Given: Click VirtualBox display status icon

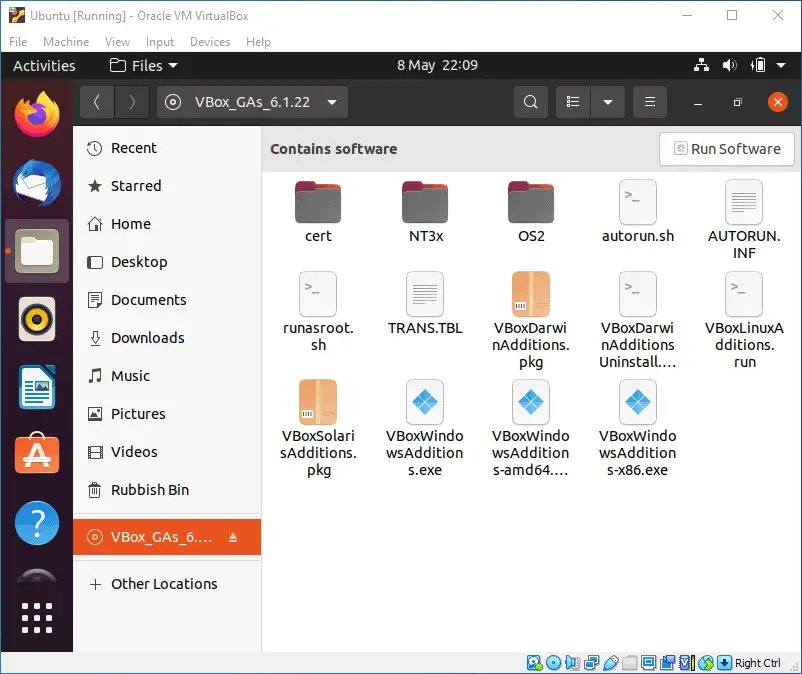Looking at the screenshot, I should click(x=649, y=663).
